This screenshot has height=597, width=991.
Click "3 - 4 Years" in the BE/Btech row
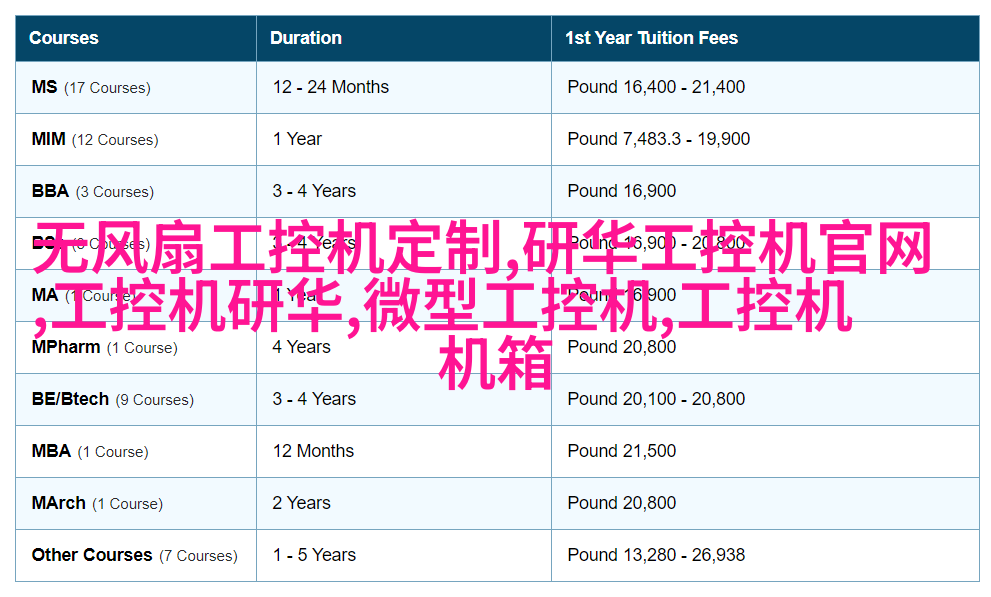314,399
